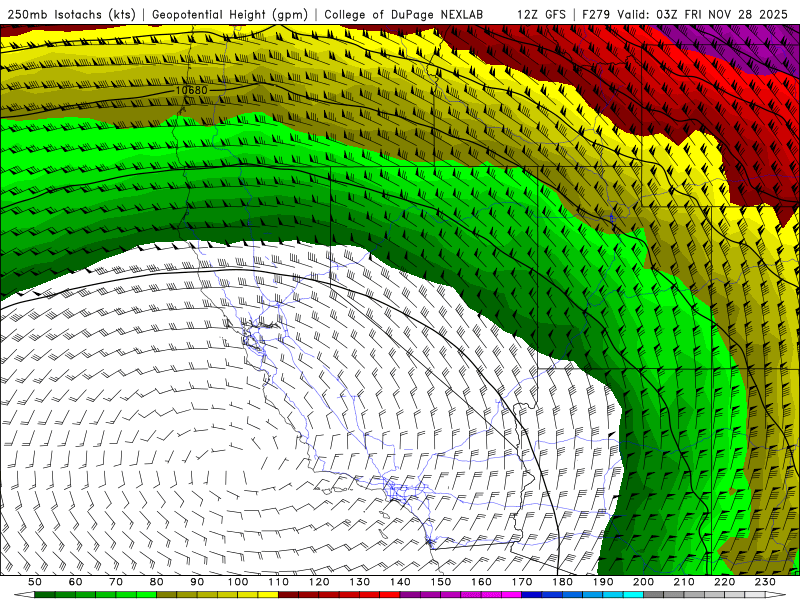
Task: Click the 'F279 Valid: 03Z FRI NOV 28 2025' text
Action: point(685,14)
